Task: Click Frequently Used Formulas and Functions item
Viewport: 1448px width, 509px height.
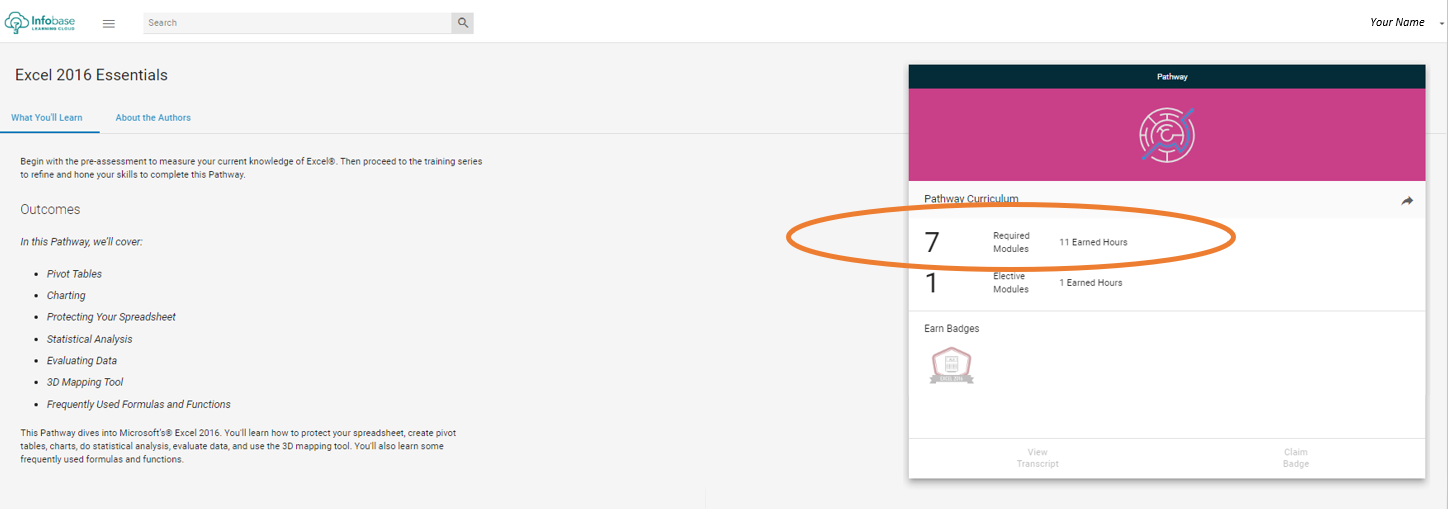Action: coord(139,405)
